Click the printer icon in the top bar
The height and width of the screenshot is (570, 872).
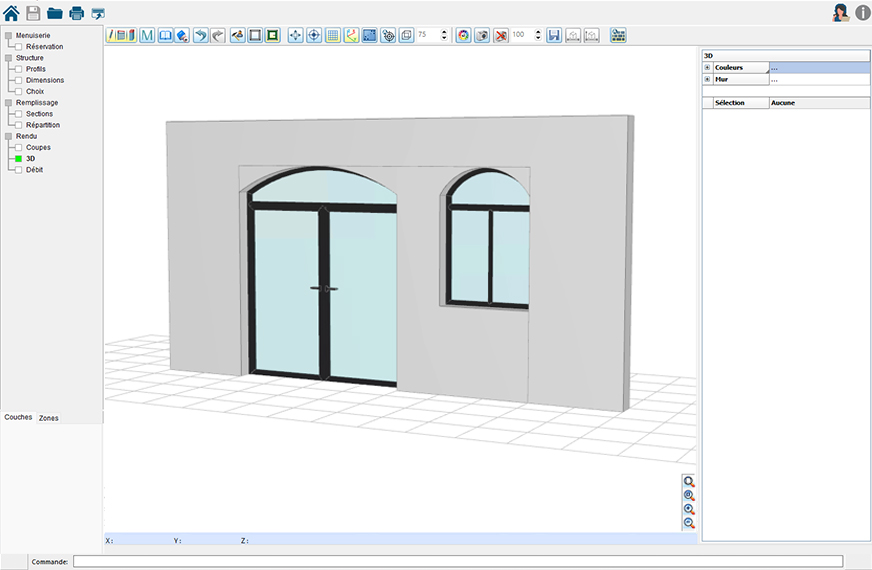76,13
